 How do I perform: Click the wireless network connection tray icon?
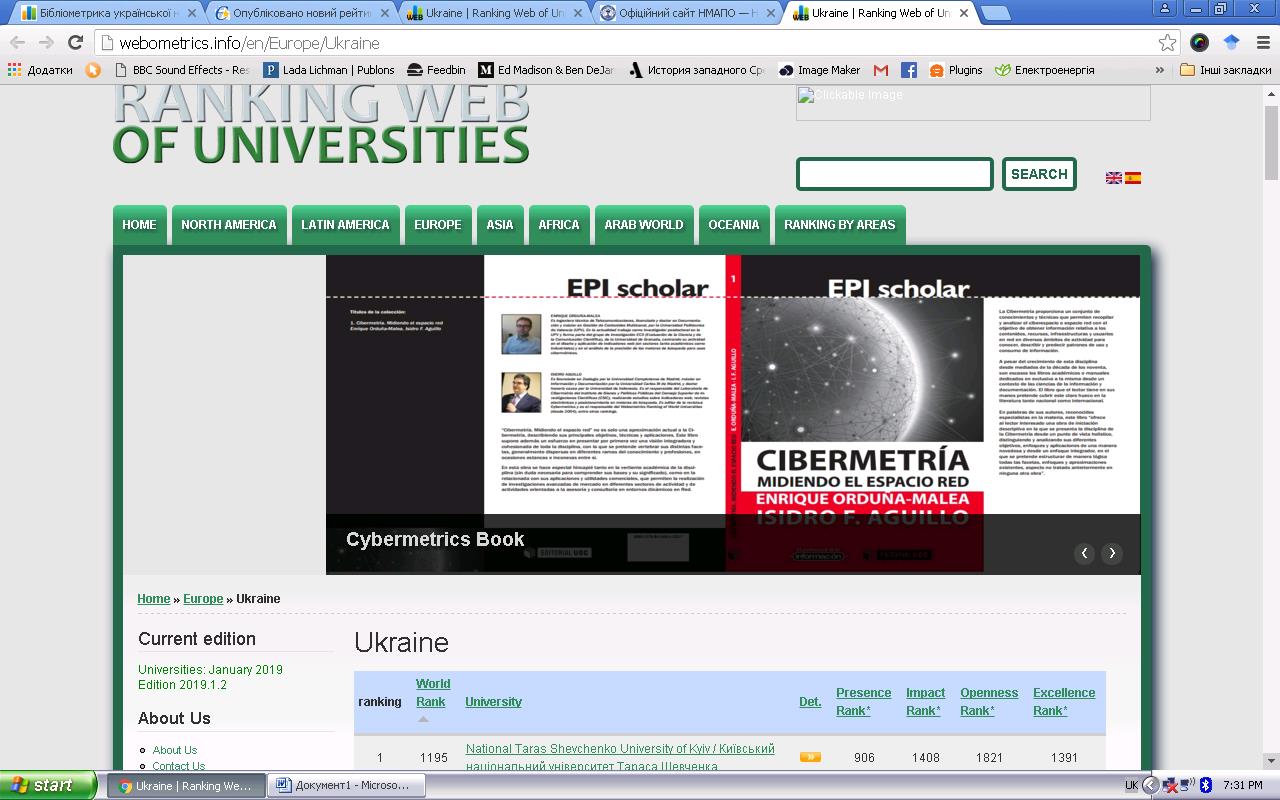coord(1187,785)
